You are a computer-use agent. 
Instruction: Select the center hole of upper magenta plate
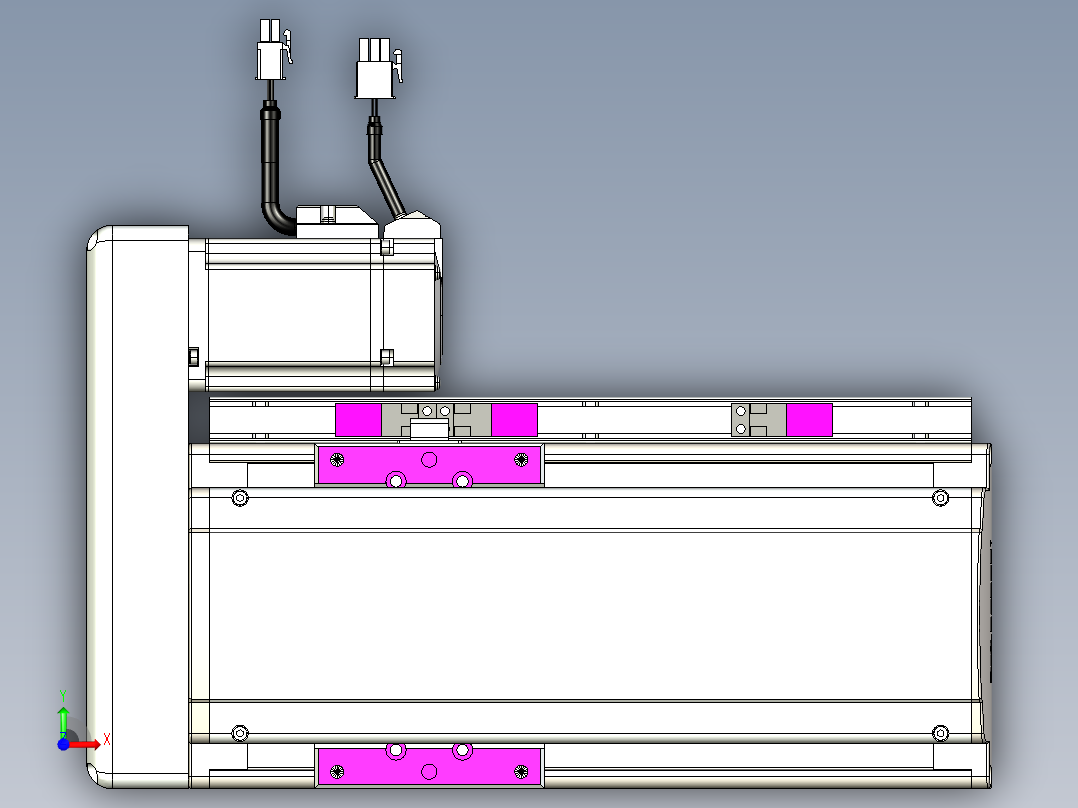tap(429, 459)
